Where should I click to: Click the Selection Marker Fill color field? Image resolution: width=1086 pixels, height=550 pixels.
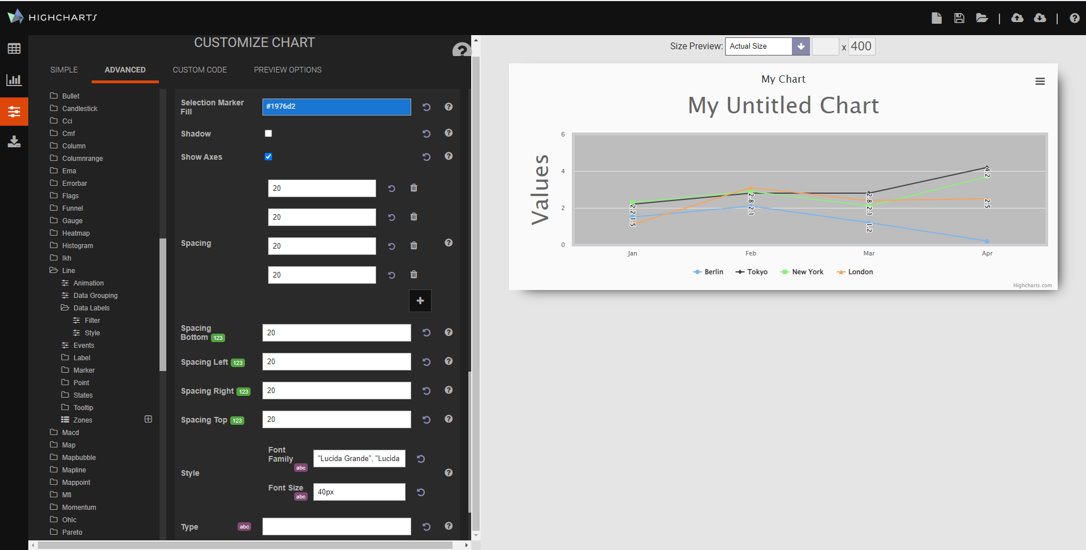pos(337,107)
